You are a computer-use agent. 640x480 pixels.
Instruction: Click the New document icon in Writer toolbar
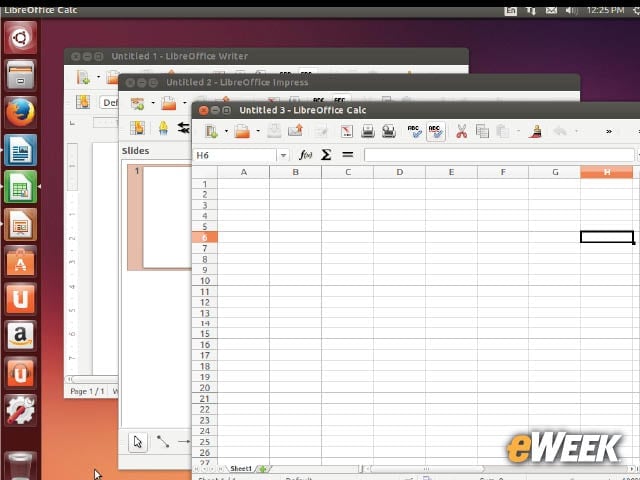(x=83, y=77)
